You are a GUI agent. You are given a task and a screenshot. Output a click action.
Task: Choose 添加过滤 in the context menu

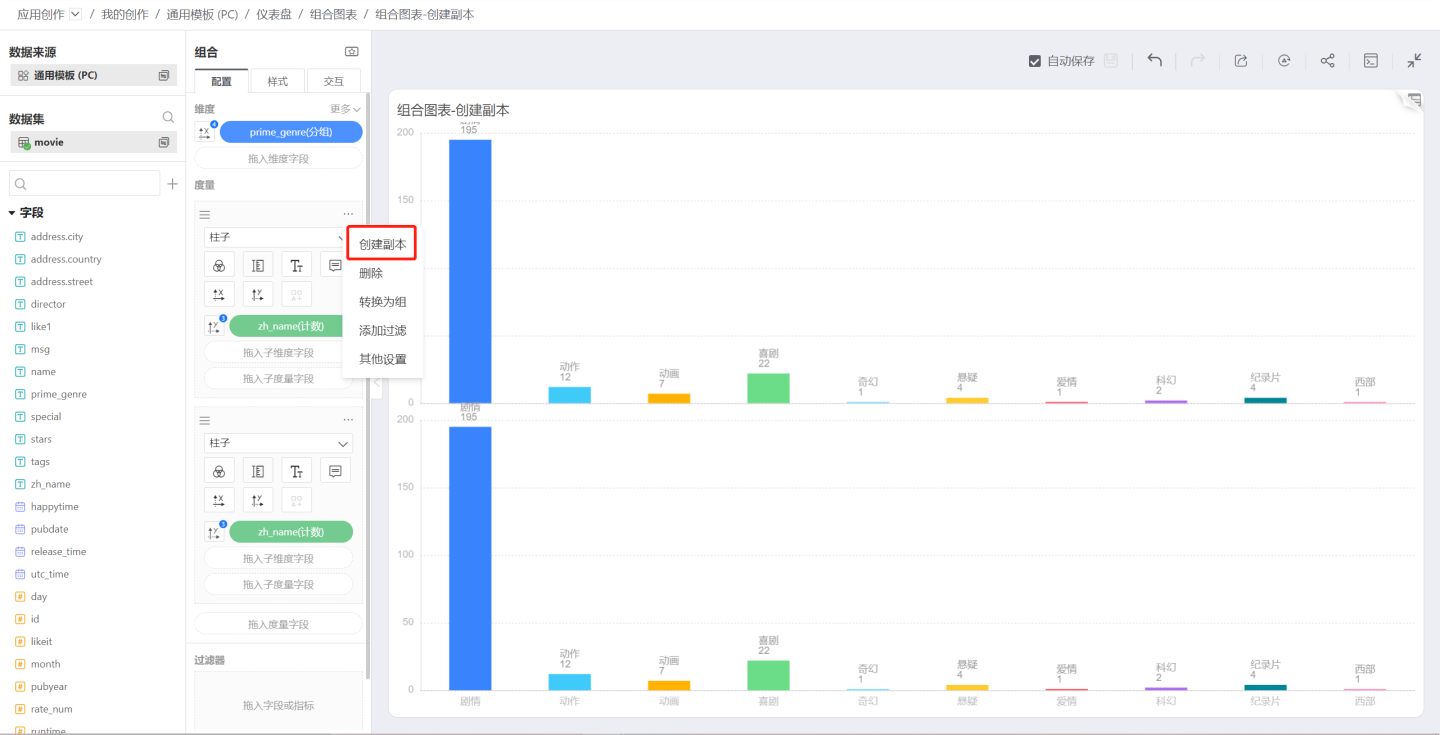coord(382,330)
